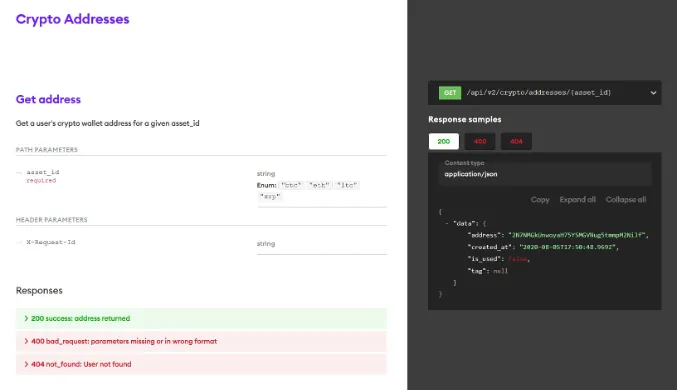Click the Responses heading
Screen dimensions: 678x390
39,291
